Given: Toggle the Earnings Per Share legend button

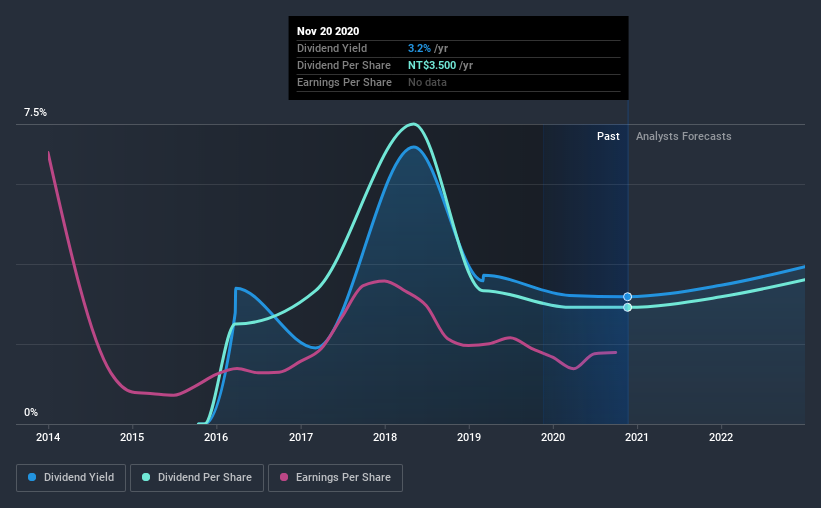Looking at the screenshot, I should (335, 478).
